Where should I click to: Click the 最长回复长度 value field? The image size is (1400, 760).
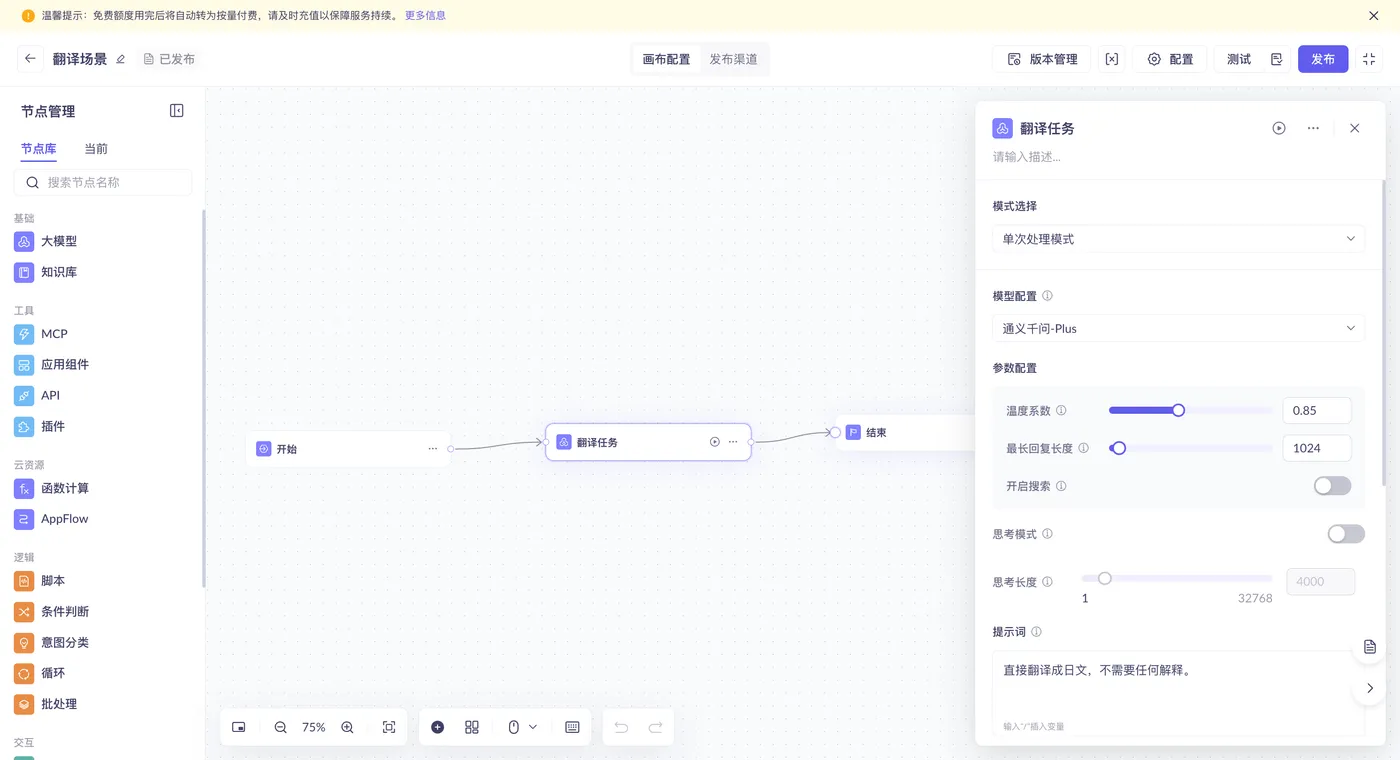tap(1317, 448)
